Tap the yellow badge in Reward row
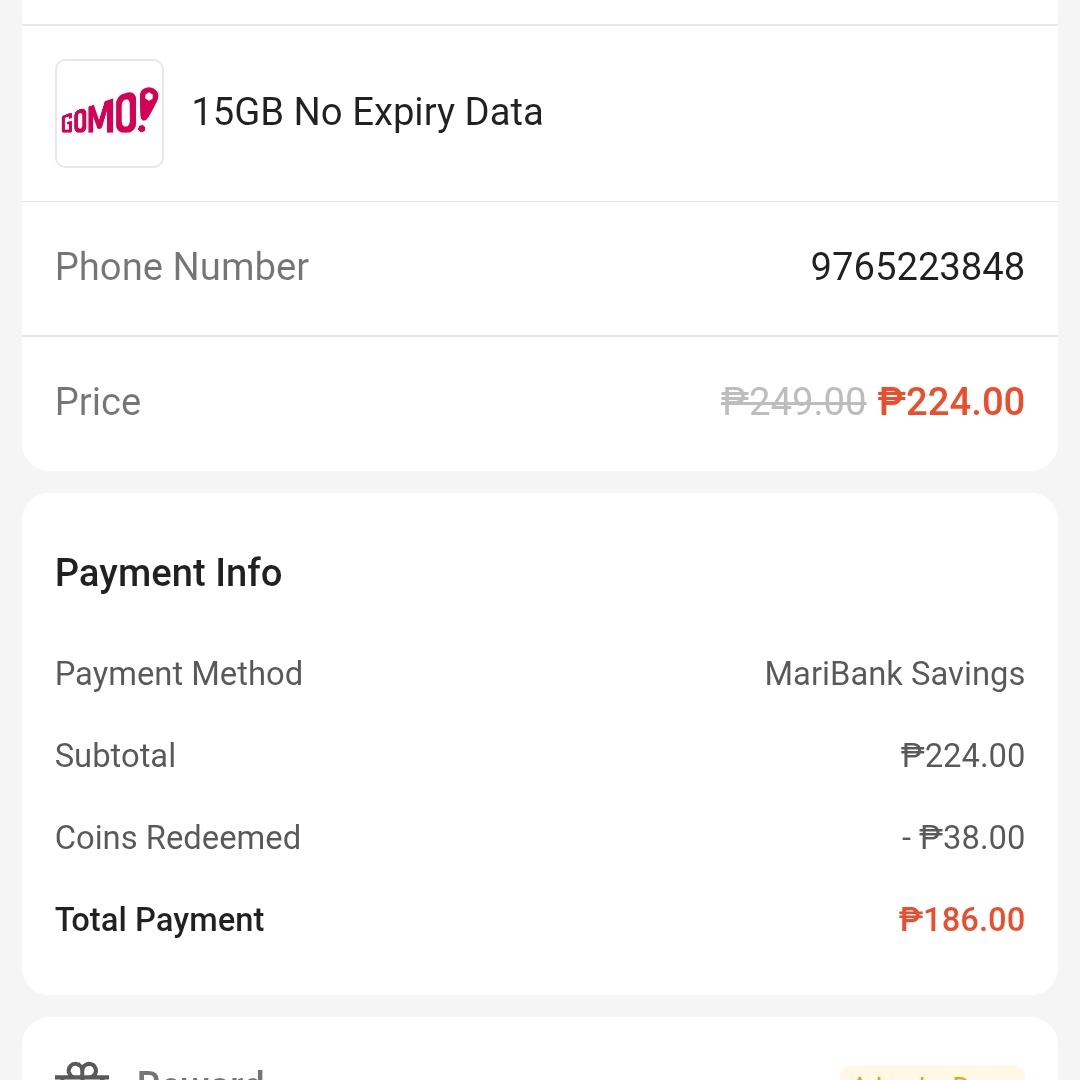 pos(932,1073)
